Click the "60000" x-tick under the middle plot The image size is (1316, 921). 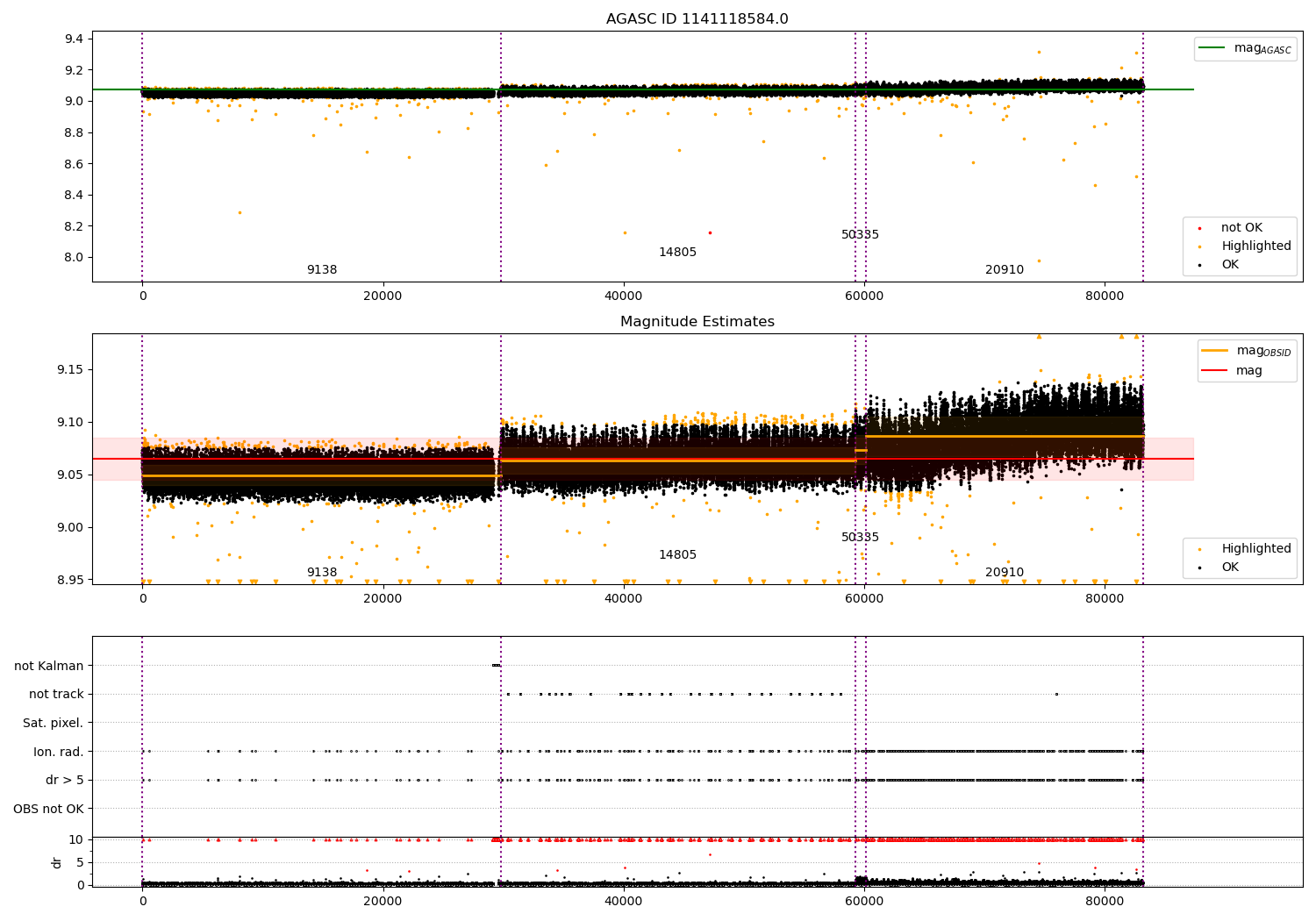pos(864,599)
